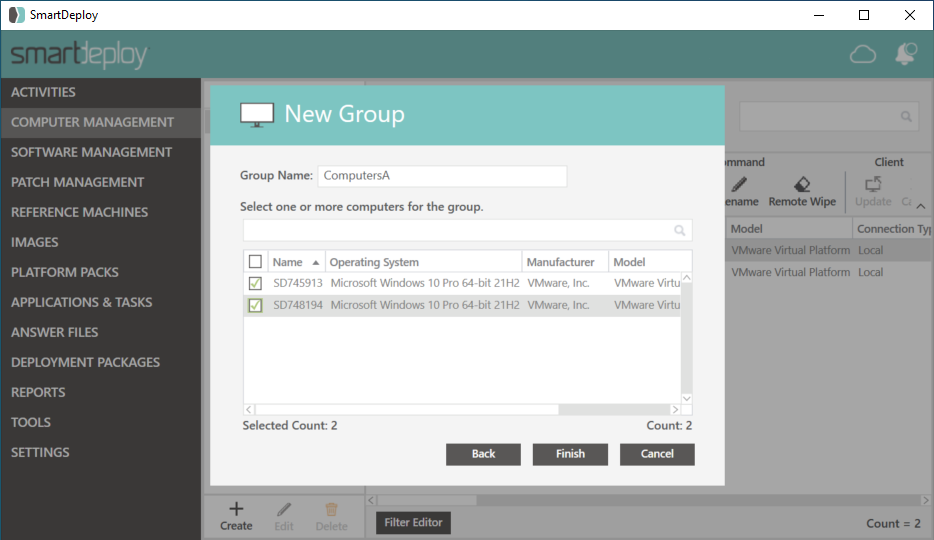This screenshot has width=934, height=540.
Task: Open the Filter Editor
Action: [x=413, y=523]
